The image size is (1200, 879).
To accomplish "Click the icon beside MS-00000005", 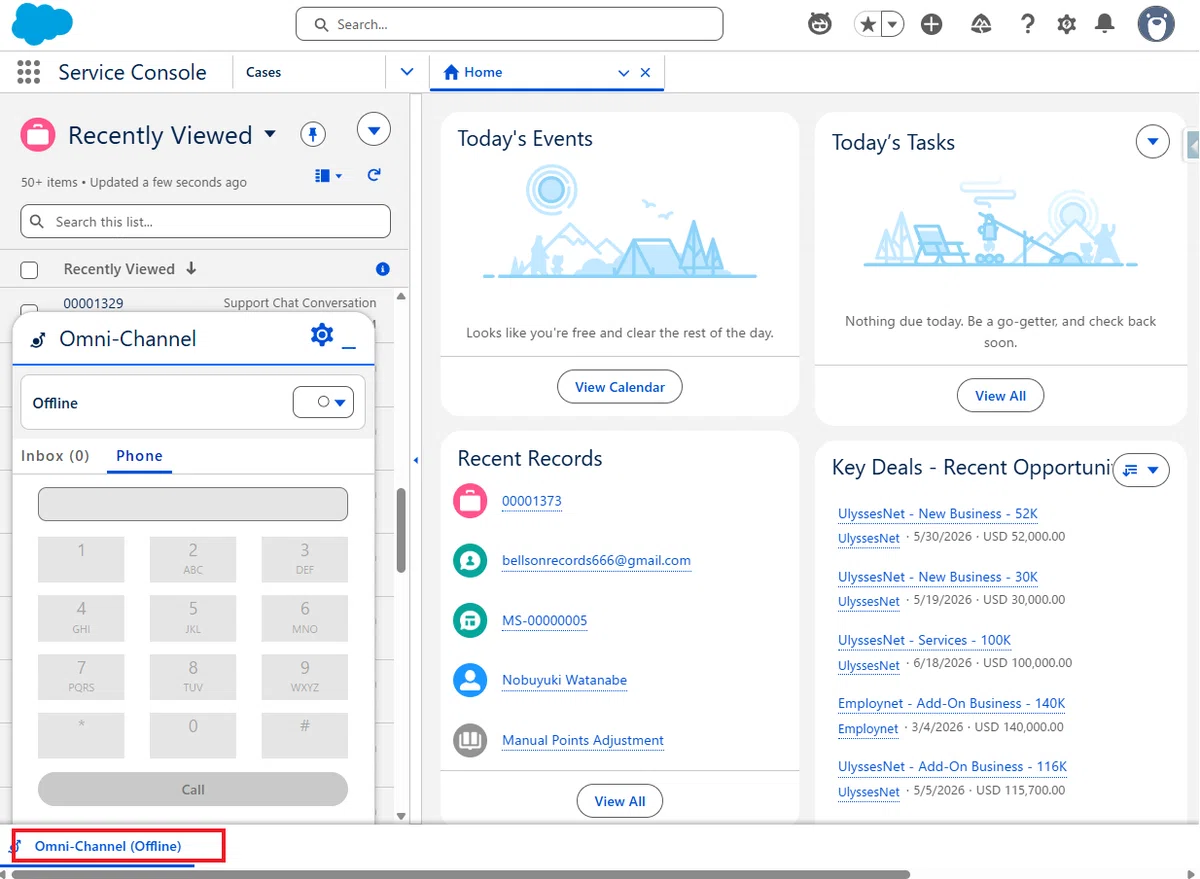I will pyautogui.click(x=470, y=620).
